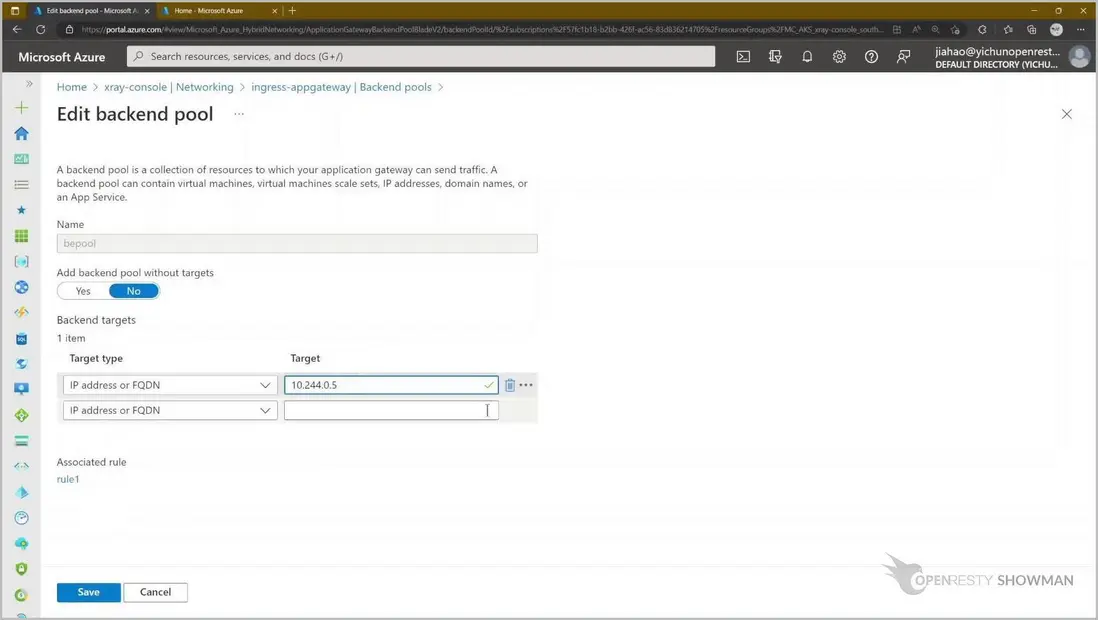Open Directories and subscriptions filter icon
The image size is (1098, 620).
pyautogui.click(x=775, y=57)
